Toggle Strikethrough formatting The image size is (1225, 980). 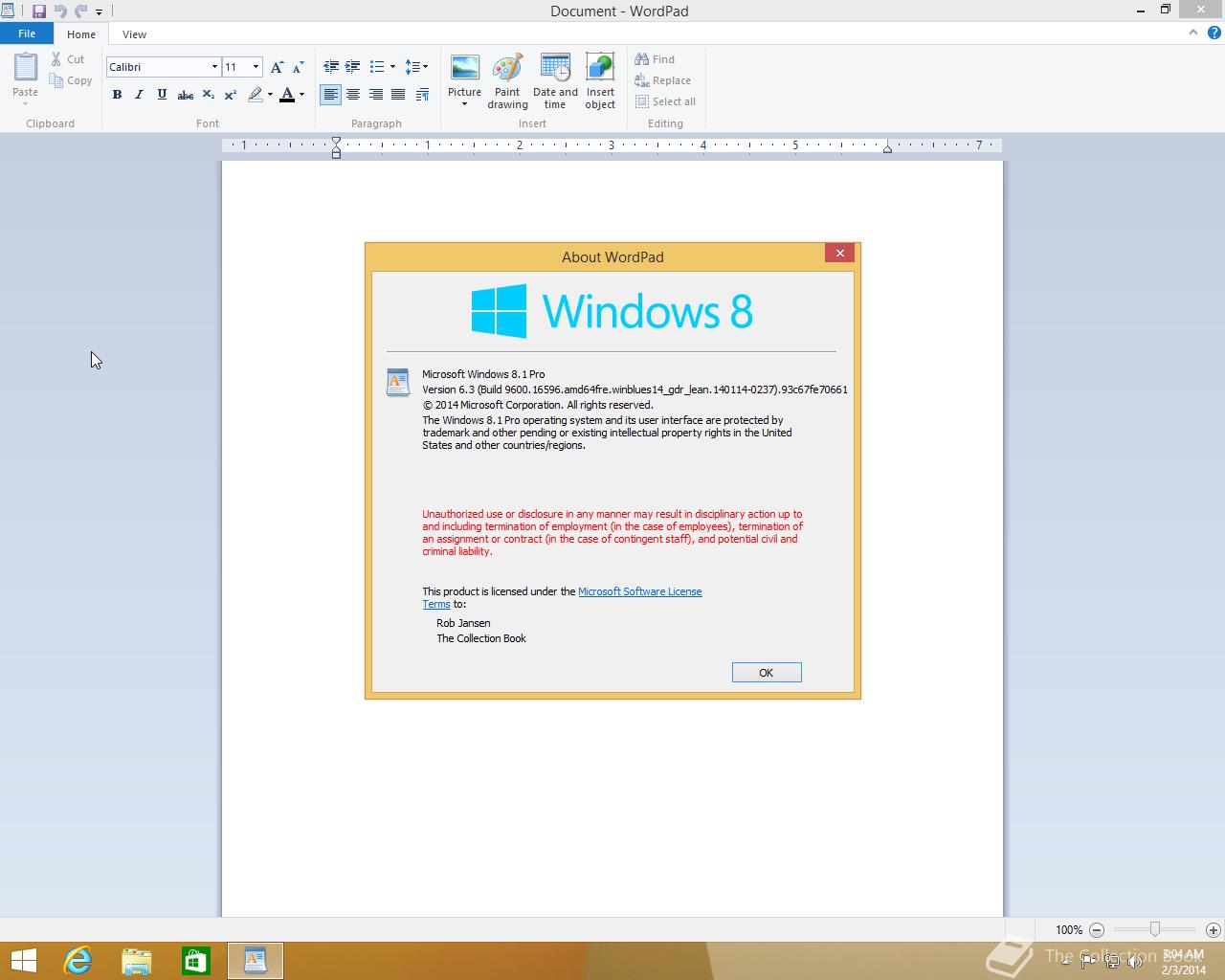click(186, 95)
